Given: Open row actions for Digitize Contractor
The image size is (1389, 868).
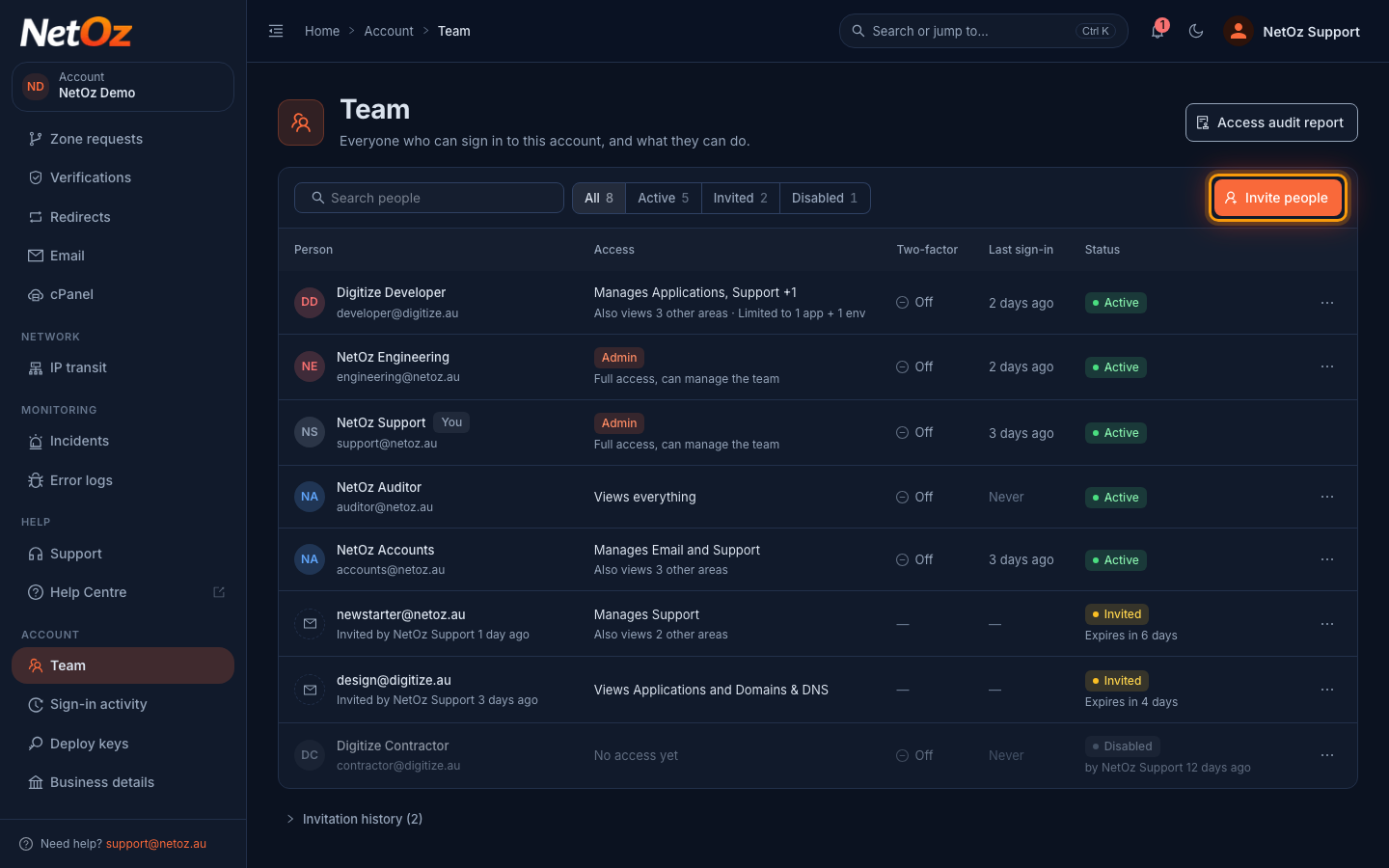Looking at the screenshot, I should [x=1327, y=755].
